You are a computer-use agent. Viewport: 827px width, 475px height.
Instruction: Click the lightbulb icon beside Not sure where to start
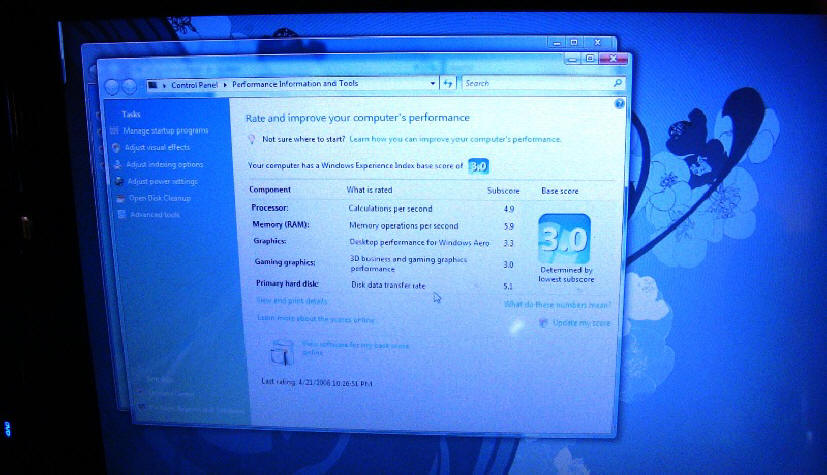tap(252, 140)
